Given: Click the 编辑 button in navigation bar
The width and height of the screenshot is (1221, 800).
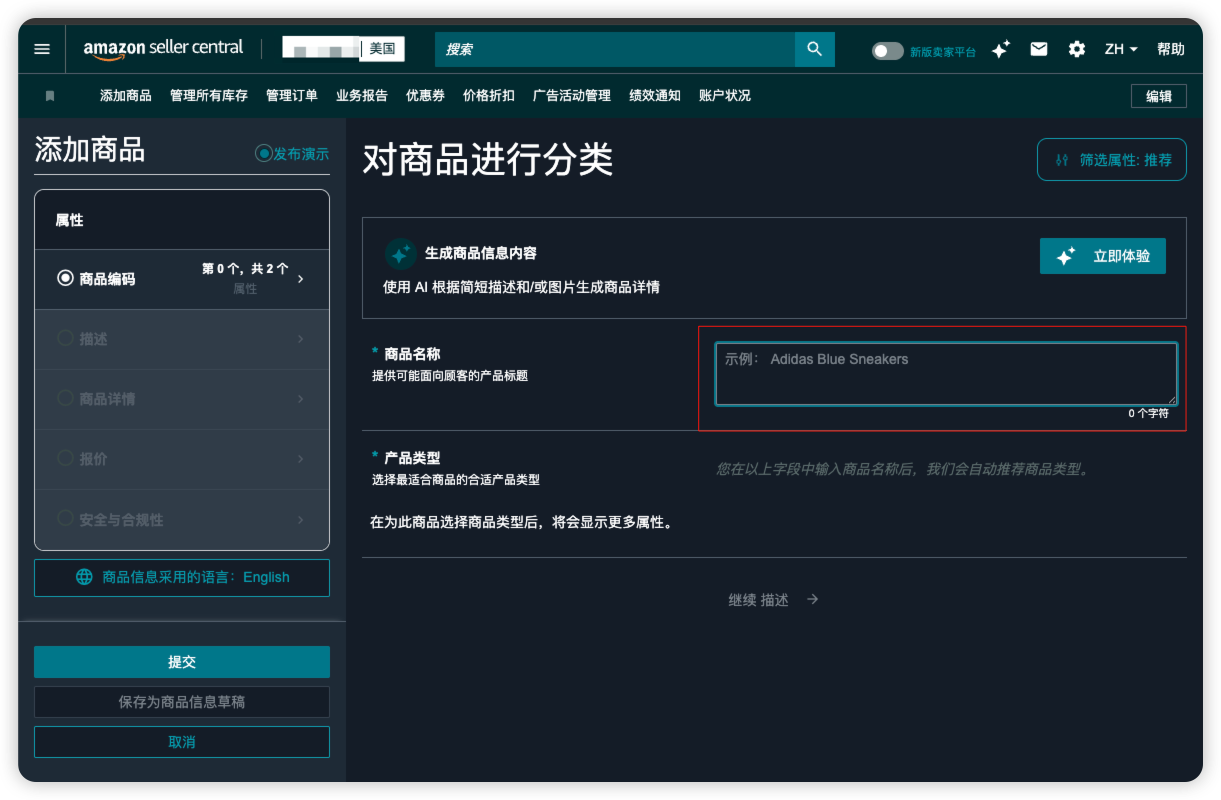Looking at the screenshot, I should point(1159,96).
